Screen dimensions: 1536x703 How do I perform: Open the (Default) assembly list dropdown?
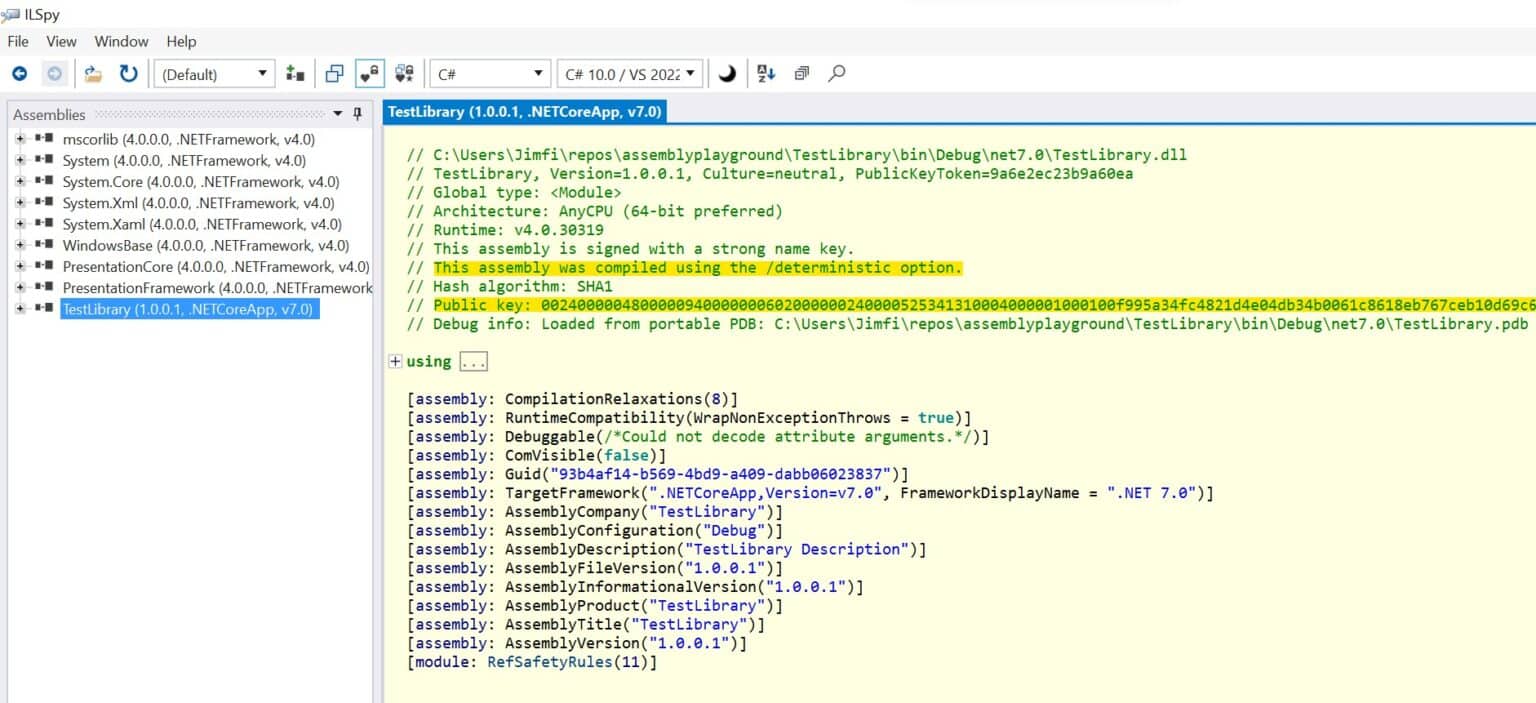(x=214, y=74)
